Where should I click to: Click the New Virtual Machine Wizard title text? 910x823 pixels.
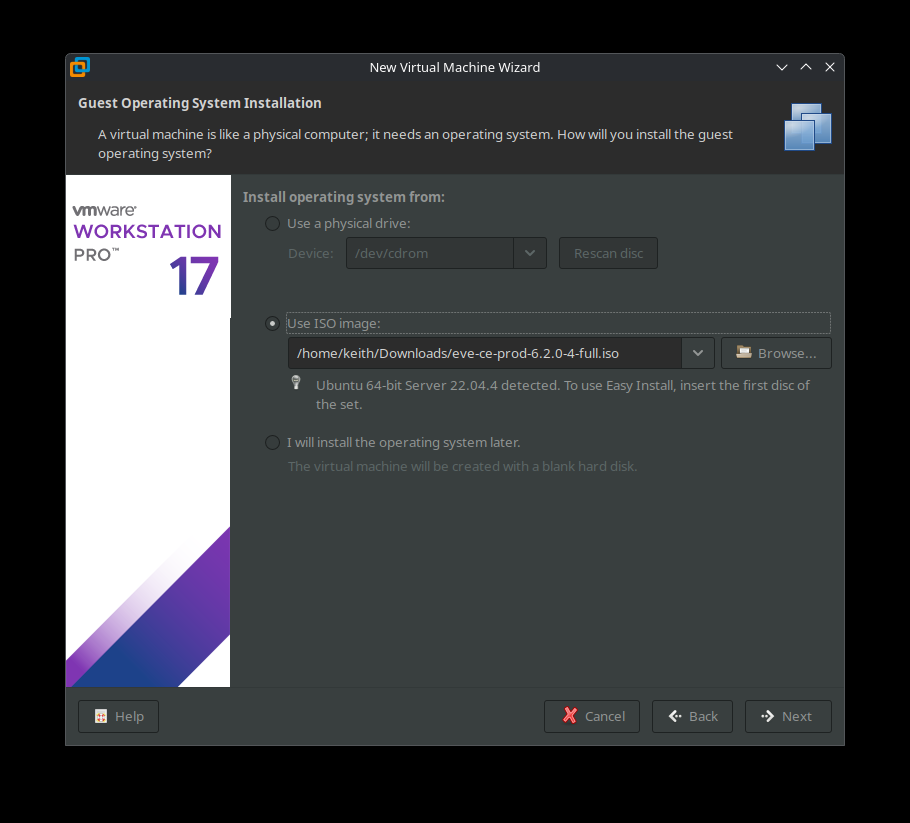click(454, 67)
